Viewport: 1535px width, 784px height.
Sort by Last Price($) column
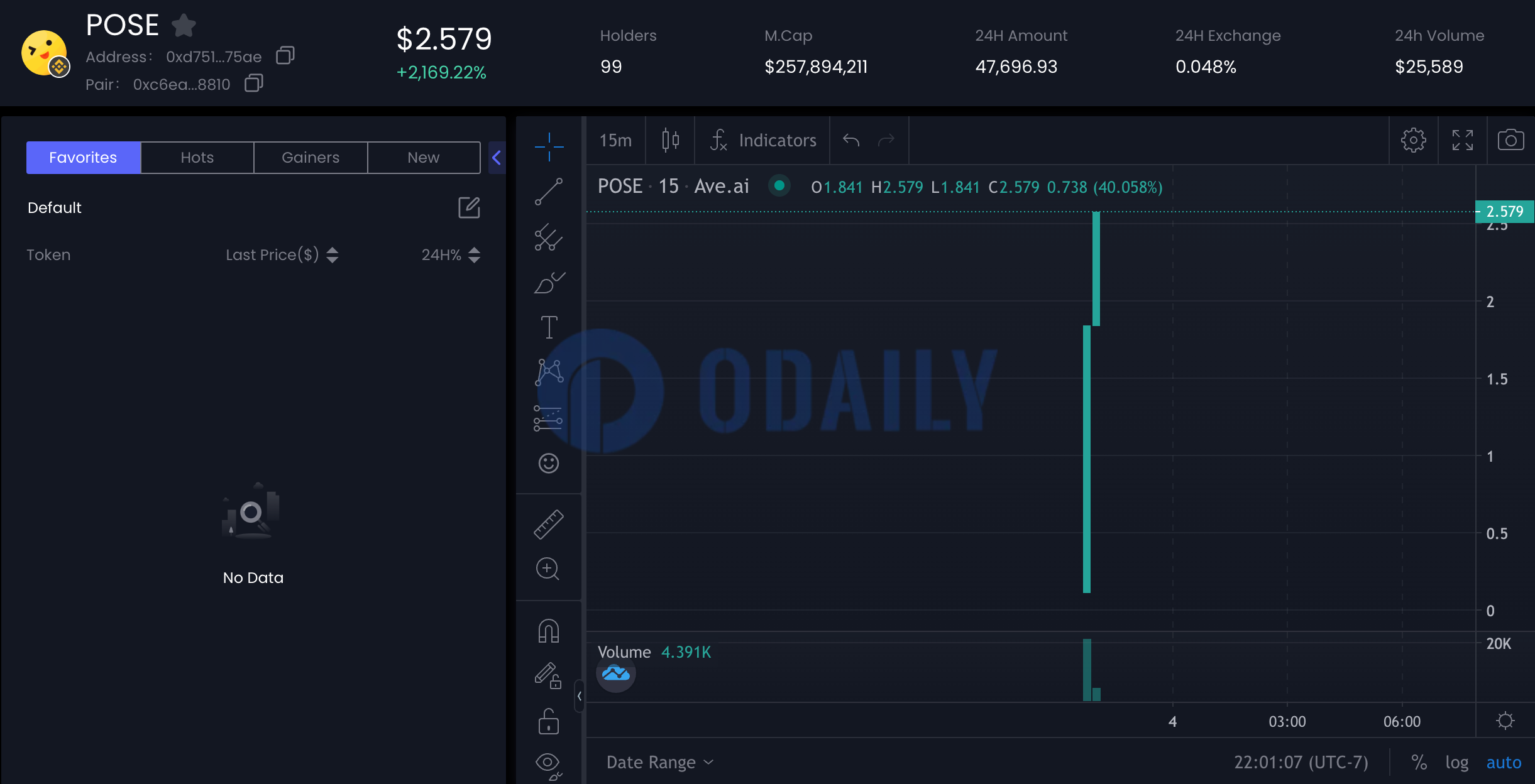282,254
